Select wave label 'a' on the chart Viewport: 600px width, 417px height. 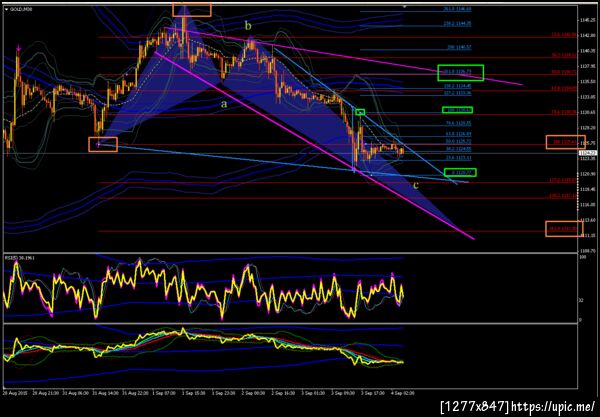(224, 103)
